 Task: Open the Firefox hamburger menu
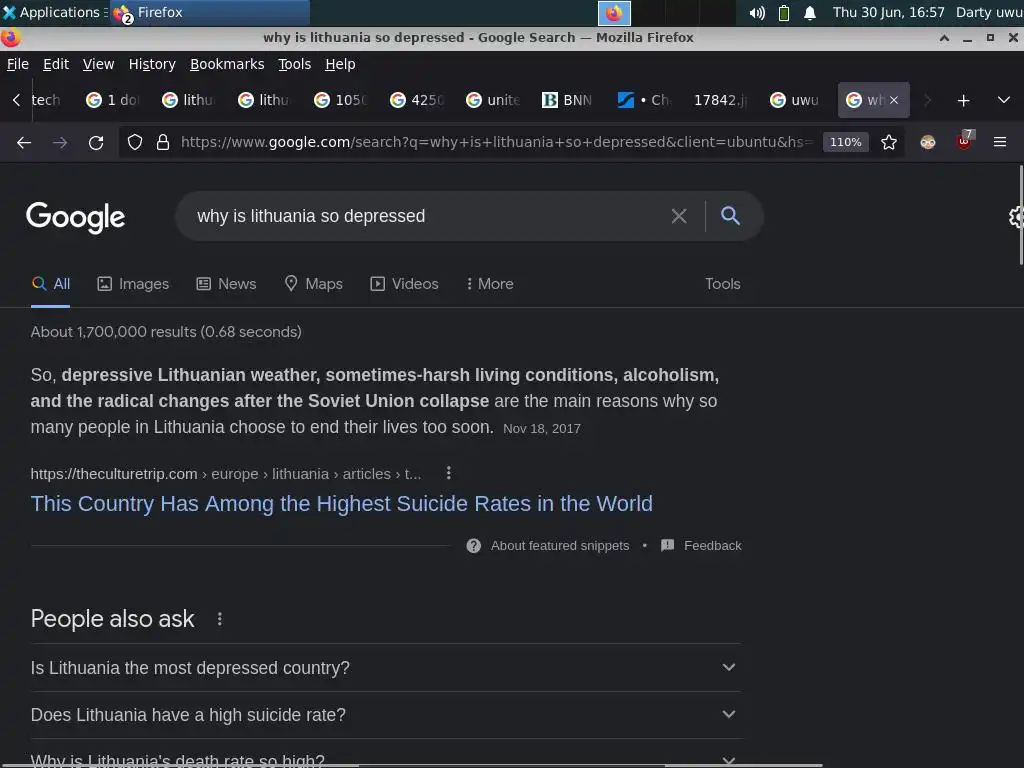pyautogui.click(x=1000, y=142)
